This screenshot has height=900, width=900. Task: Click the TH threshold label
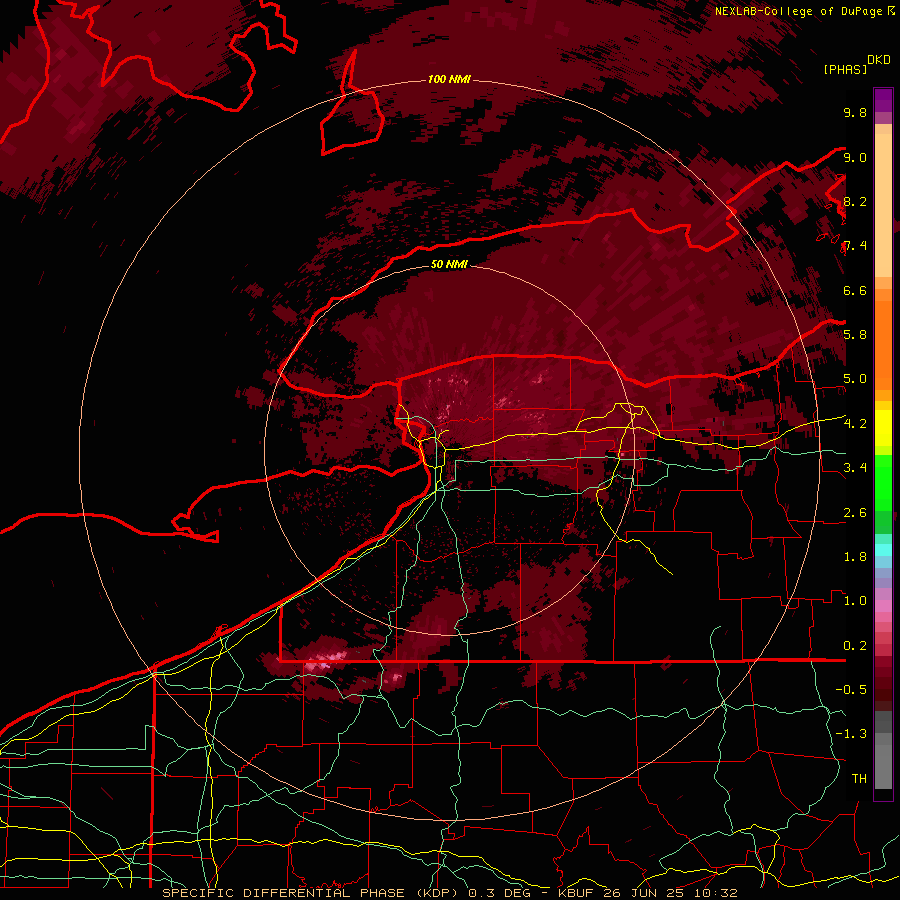[x=859, y=779]
